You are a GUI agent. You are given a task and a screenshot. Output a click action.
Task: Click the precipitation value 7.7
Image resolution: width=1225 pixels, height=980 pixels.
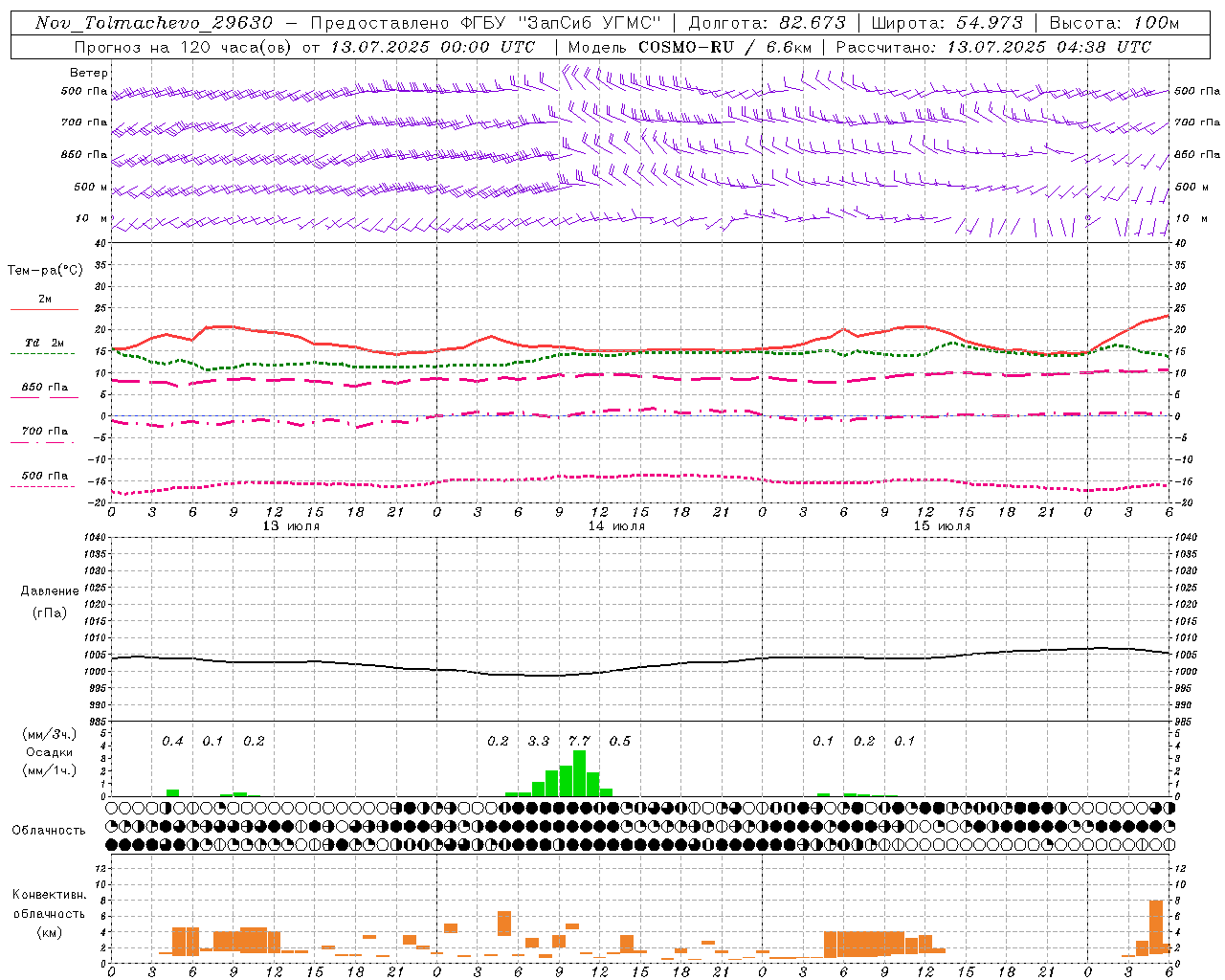tap(579, 741)
